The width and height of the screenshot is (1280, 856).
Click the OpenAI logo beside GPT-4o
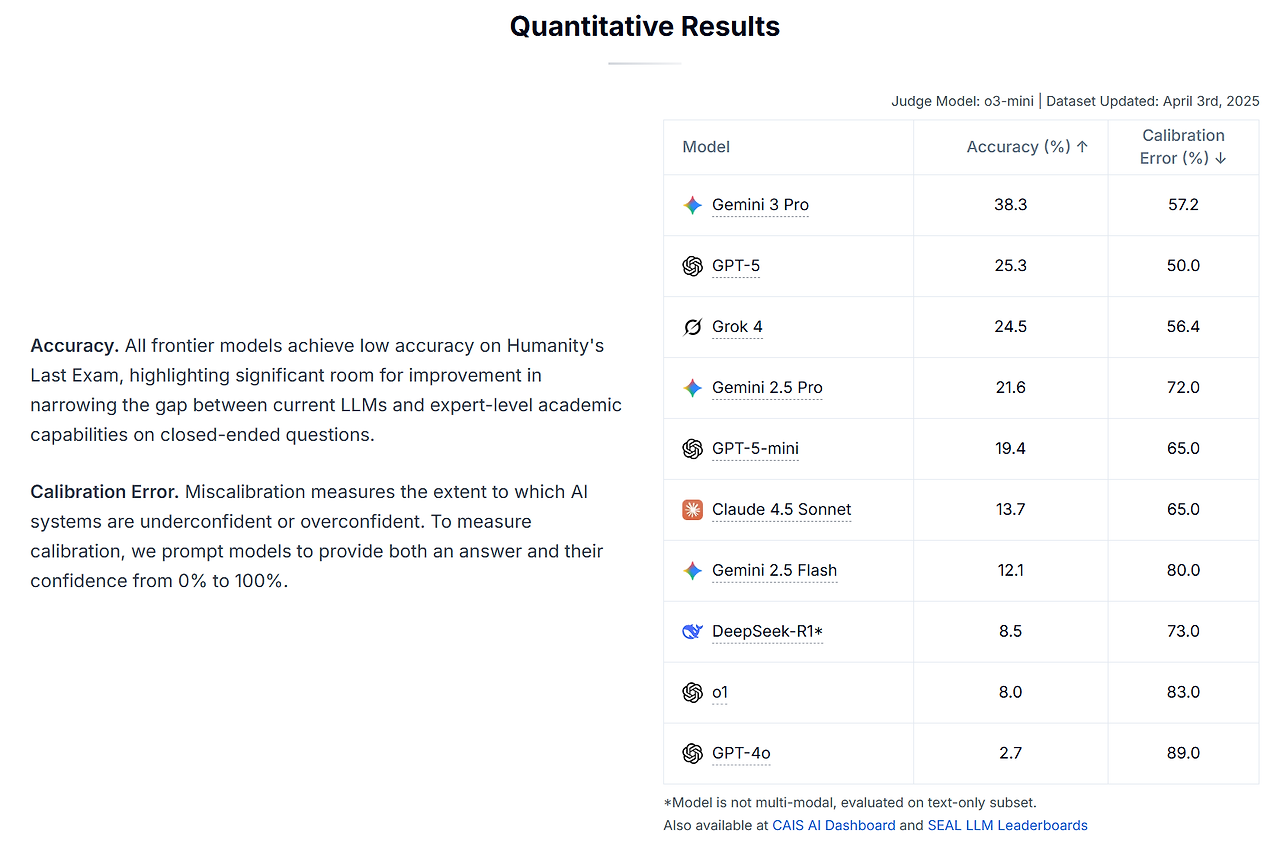692,753
